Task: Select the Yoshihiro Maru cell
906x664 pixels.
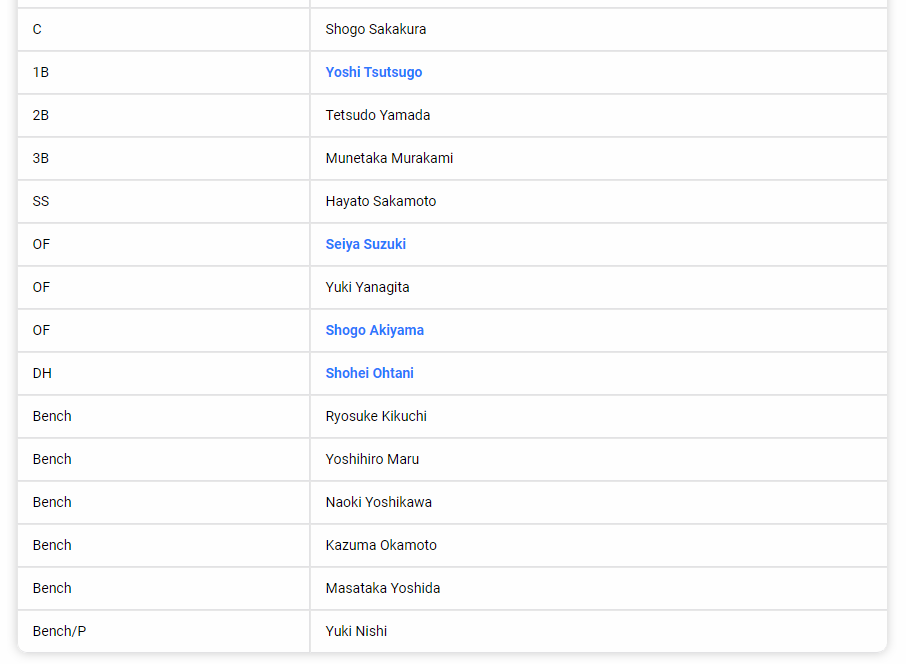Action: click(x=372, y=459)
